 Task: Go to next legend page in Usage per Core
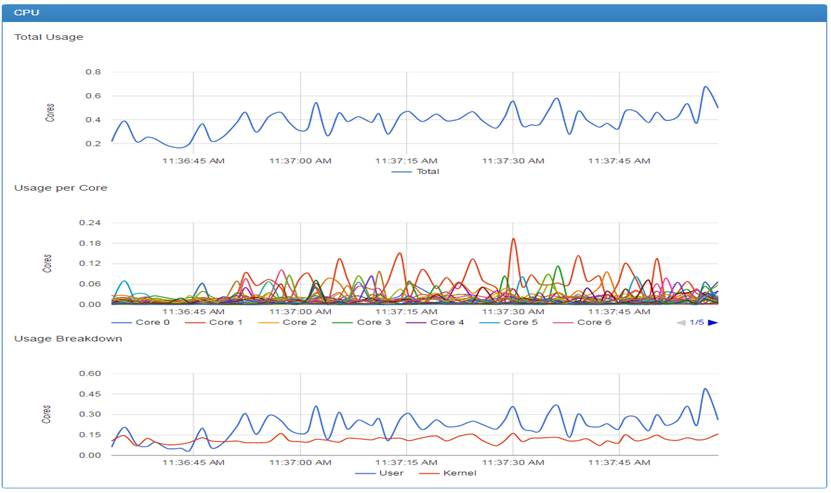[x=713, y=322]
